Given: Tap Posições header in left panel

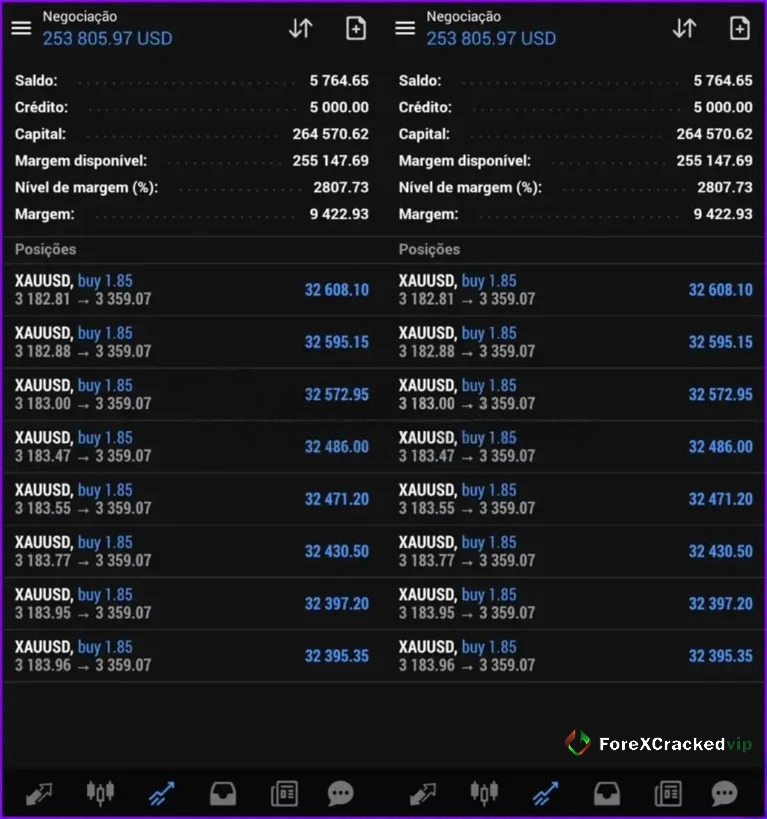Looking at the screenshot, I should (x=45, y=250).
